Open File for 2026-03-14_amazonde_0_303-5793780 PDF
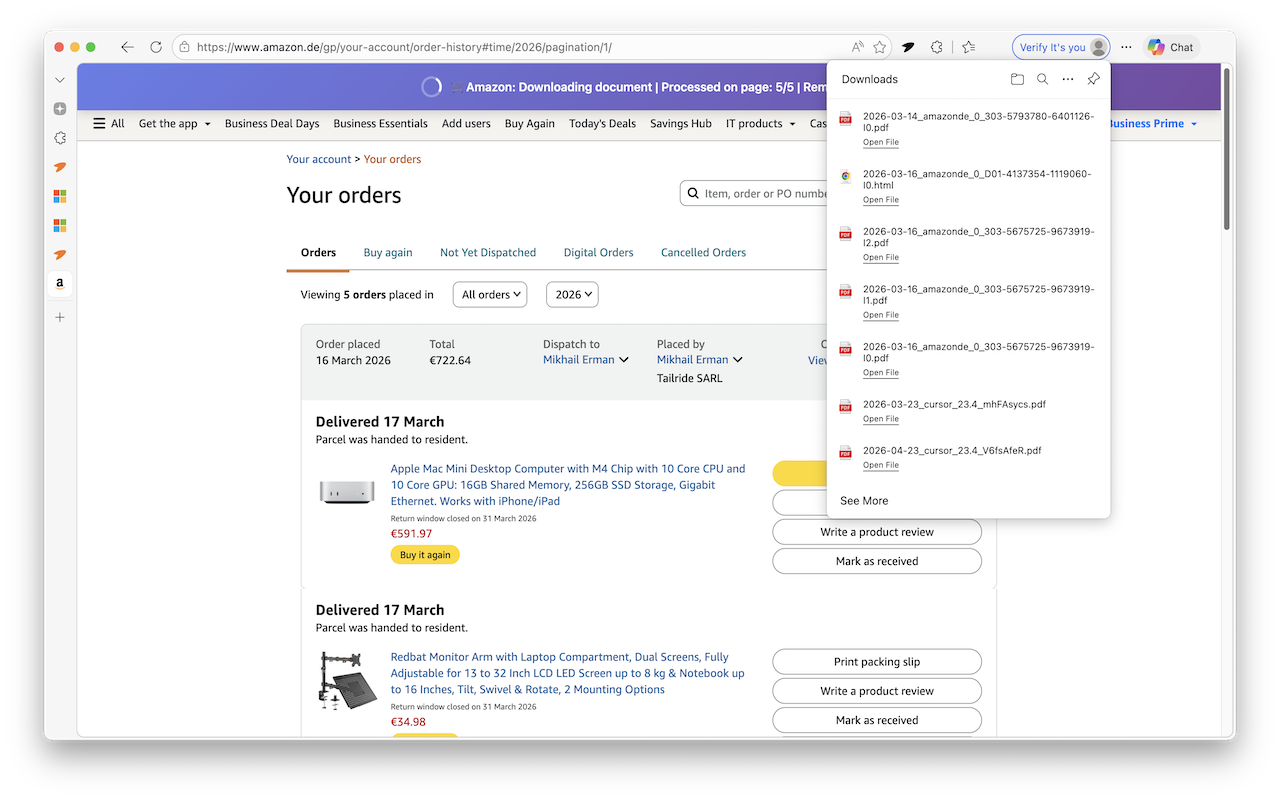 pyautogui.click(x=881, y=142)
